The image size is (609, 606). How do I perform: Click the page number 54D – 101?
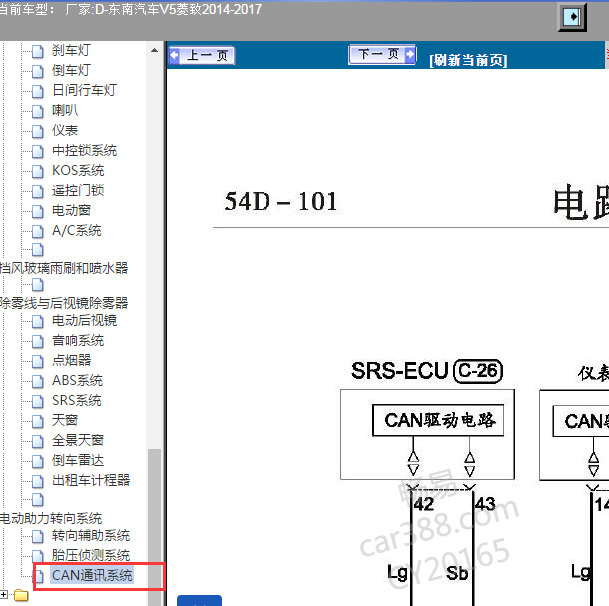[280, 201]
